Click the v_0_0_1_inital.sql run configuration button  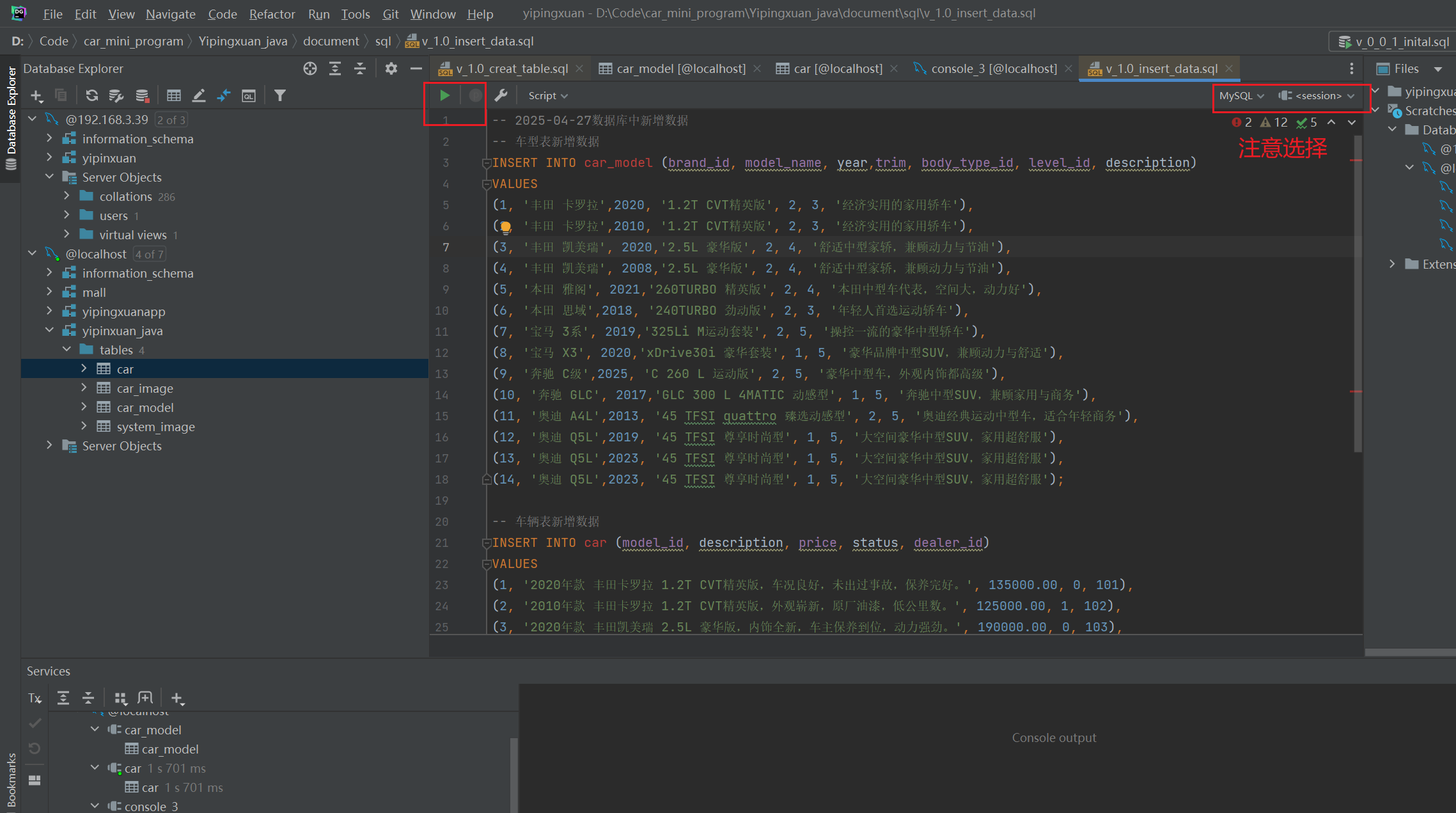coord(1394,42)
